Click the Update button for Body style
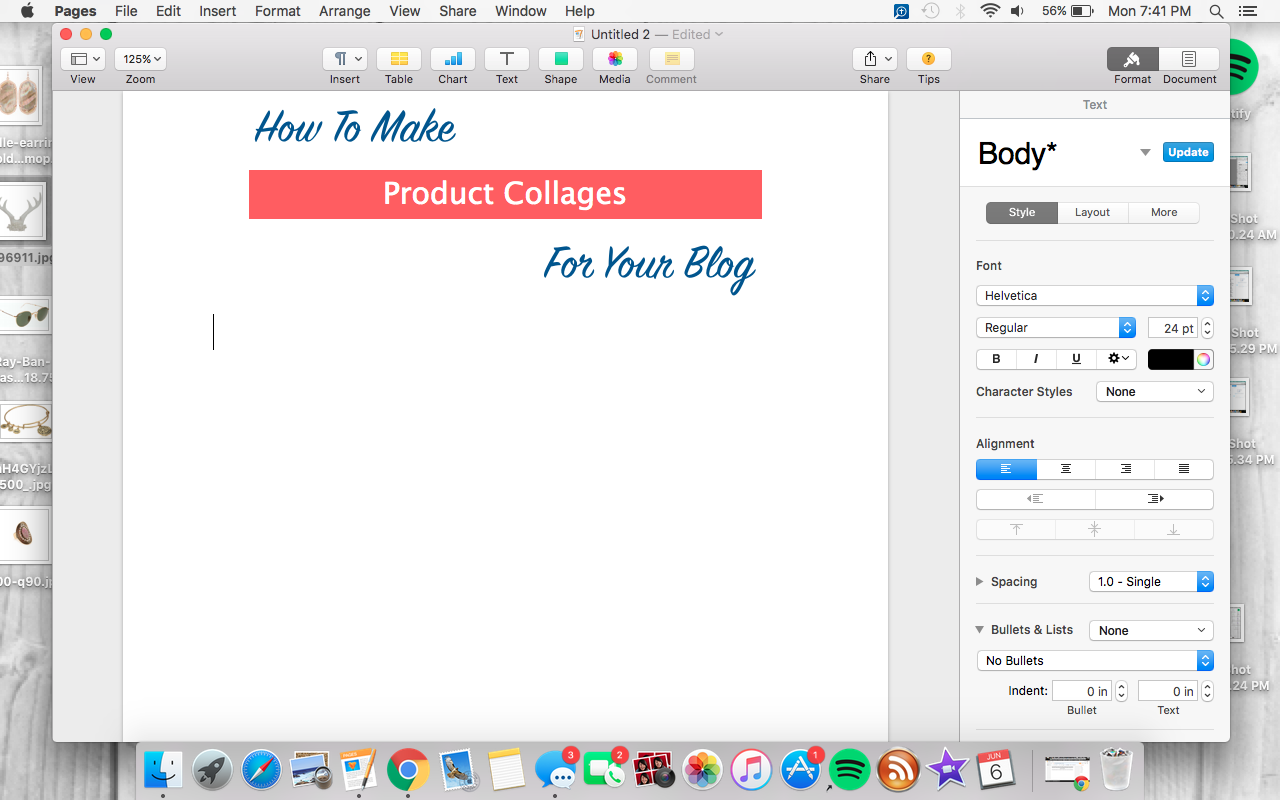This screenshot has width=1280, height=800. point(1188,152)
